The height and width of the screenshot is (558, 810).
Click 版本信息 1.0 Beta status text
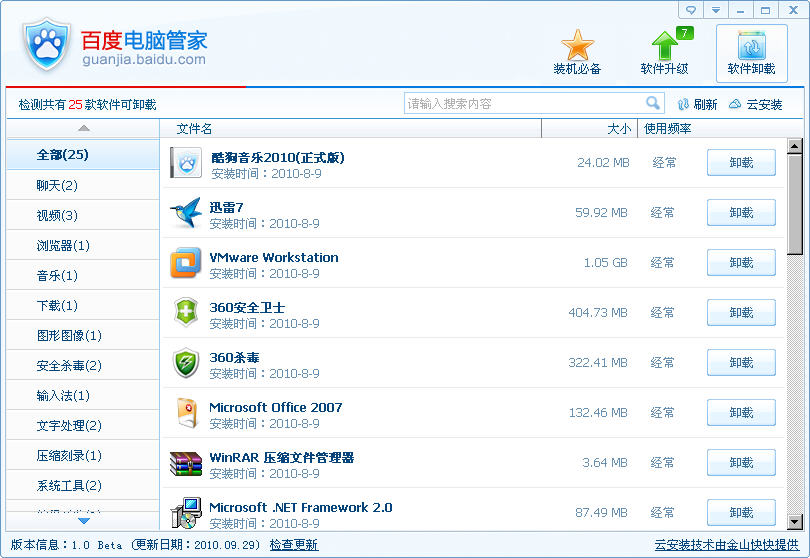66,545
